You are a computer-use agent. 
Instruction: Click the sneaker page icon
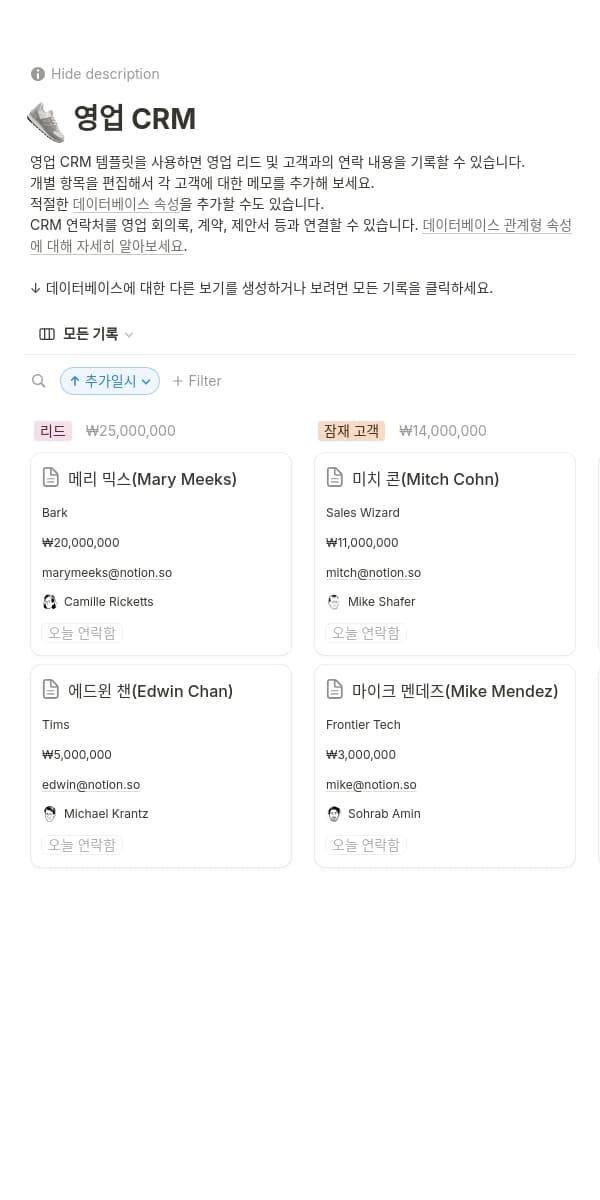click(x=46, y=120)
